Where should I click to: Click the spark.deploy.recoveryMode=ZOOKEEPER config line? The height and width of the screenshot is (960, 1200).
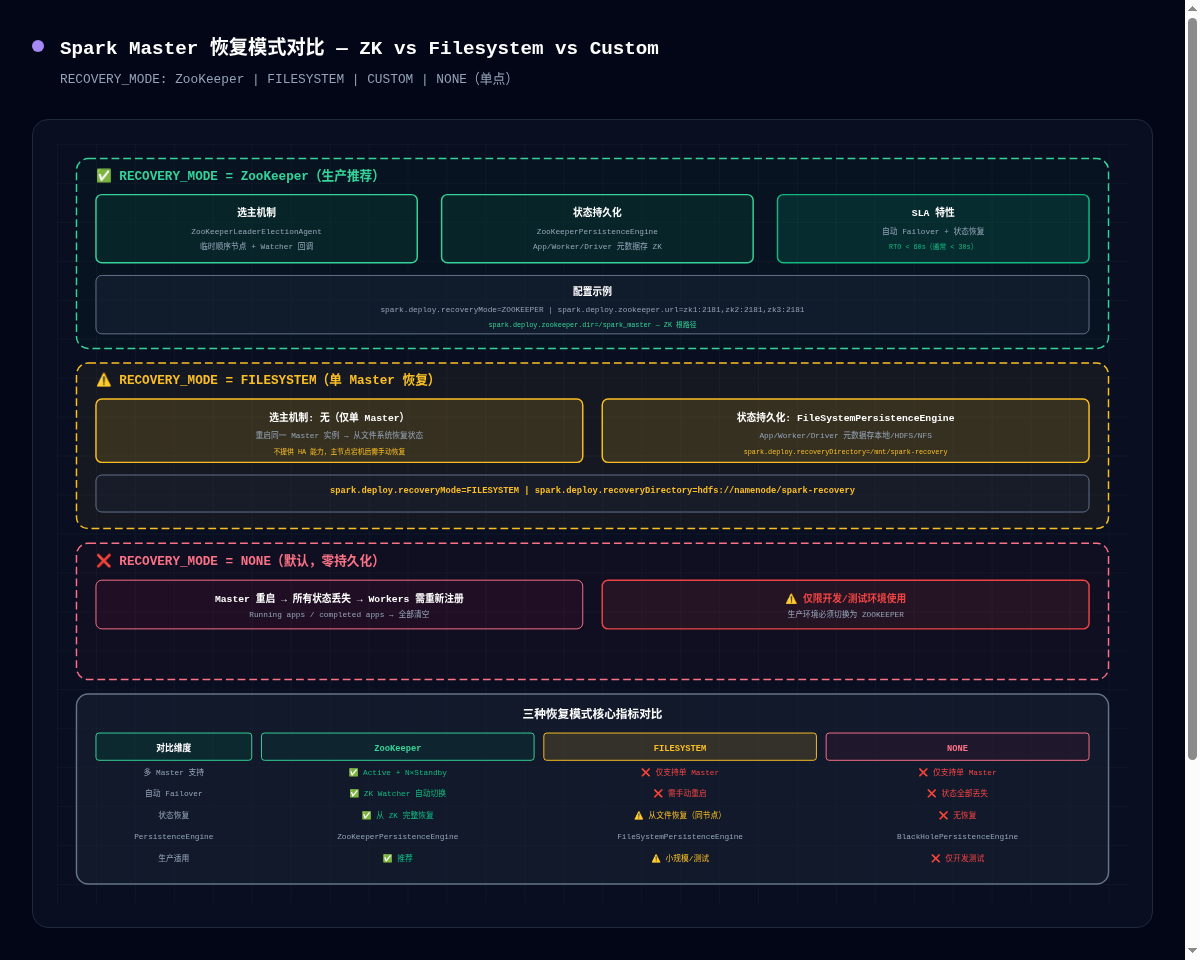coord(592,310)
